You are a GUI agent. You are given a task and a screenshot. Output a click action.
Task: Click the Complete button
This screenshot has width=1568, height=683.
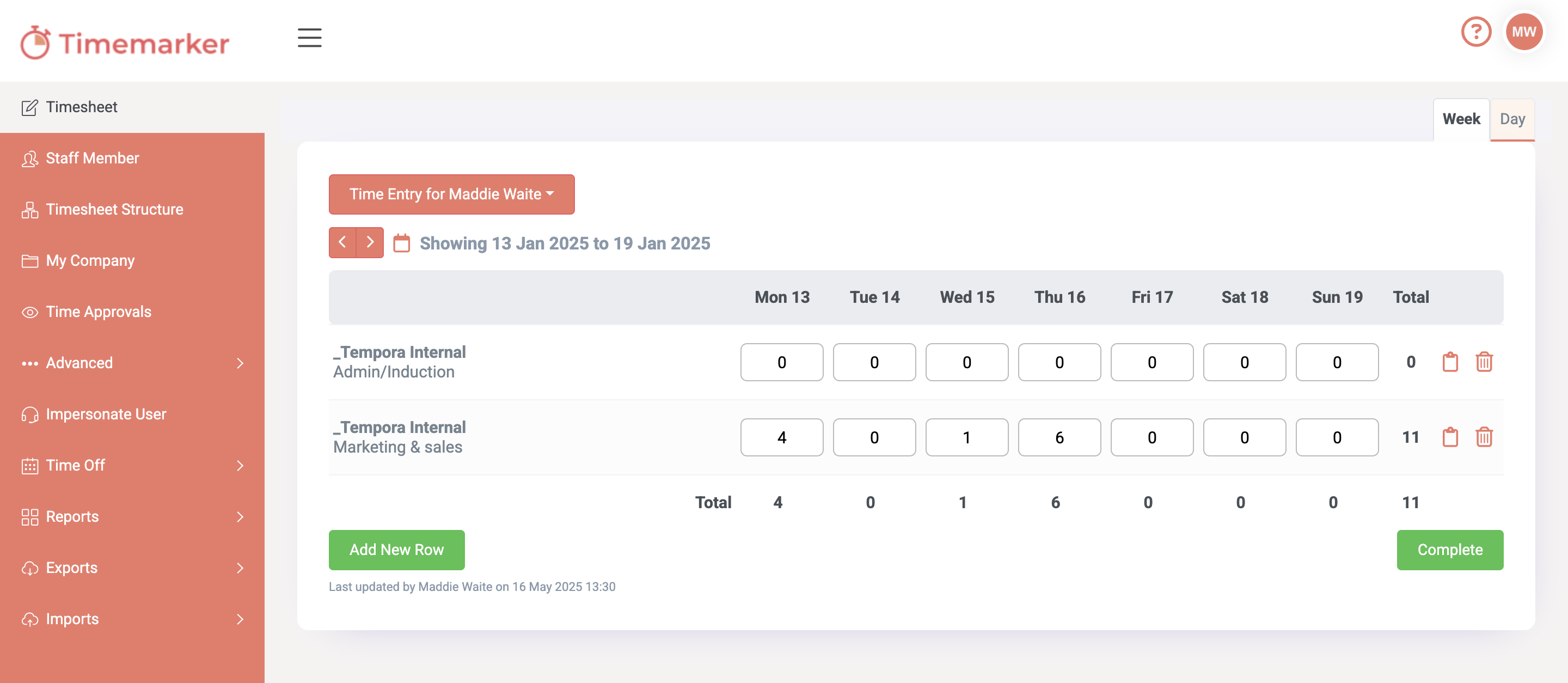tap(1450, 550)
